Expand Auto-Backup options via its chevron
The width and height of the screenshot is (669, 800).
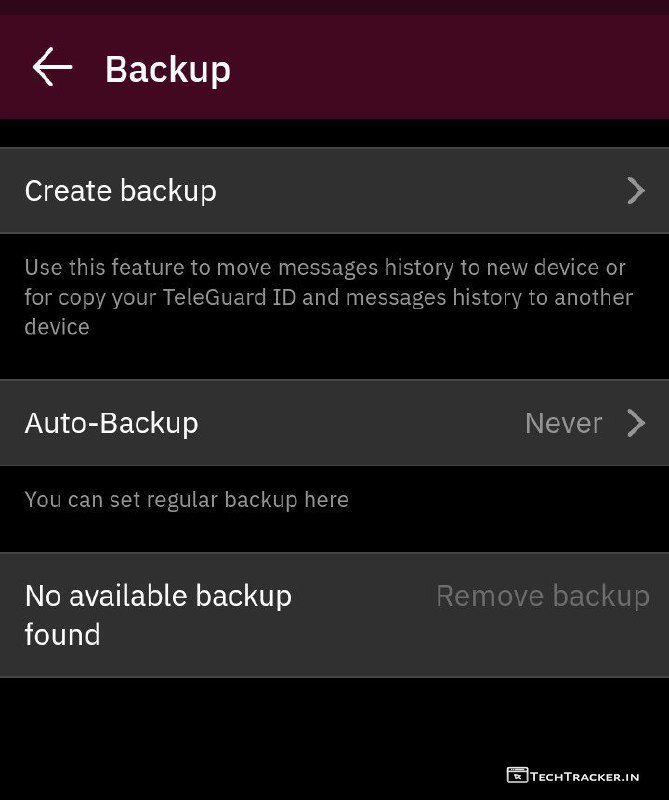[636, 423]
